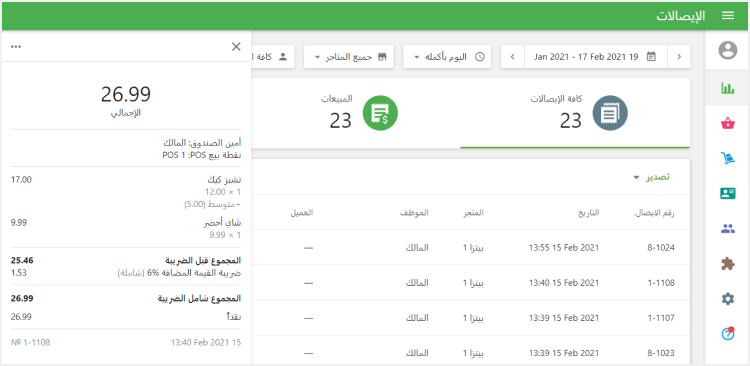
Task: Click the clock icon in the all-day filter
Action: [479, 57]
